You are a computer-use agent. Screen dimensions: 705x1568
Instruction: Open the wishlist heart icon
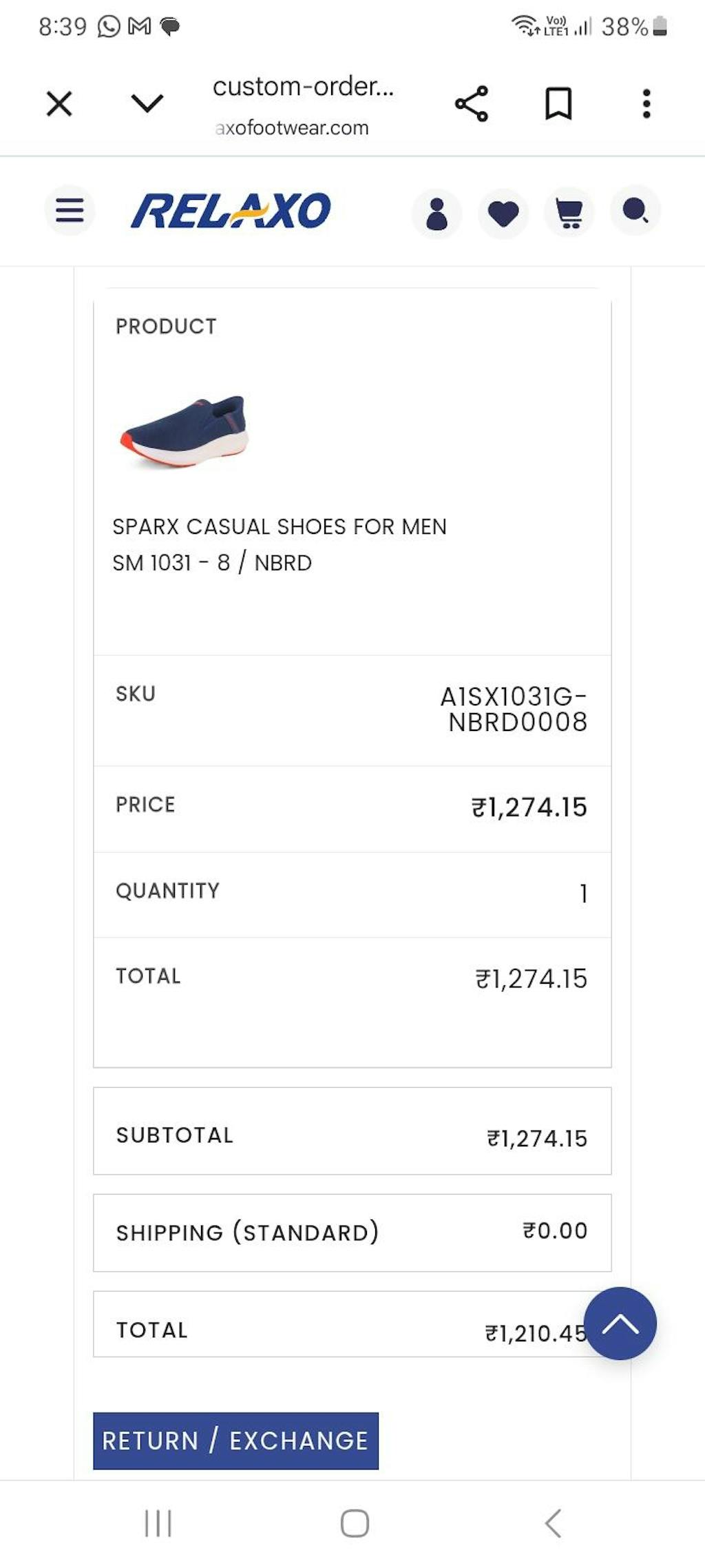(503, 213)
